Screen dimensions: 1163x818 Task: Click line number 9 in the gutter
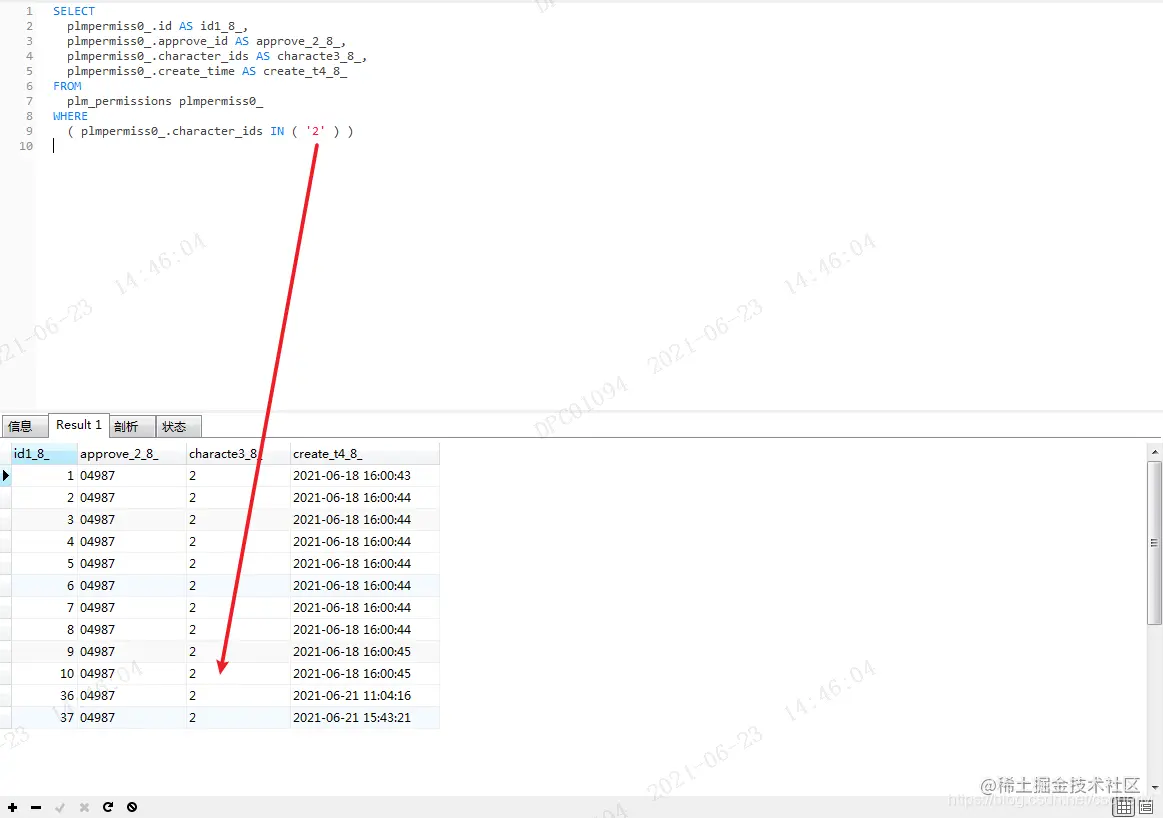pyautogui.click(x=29, y=131)
